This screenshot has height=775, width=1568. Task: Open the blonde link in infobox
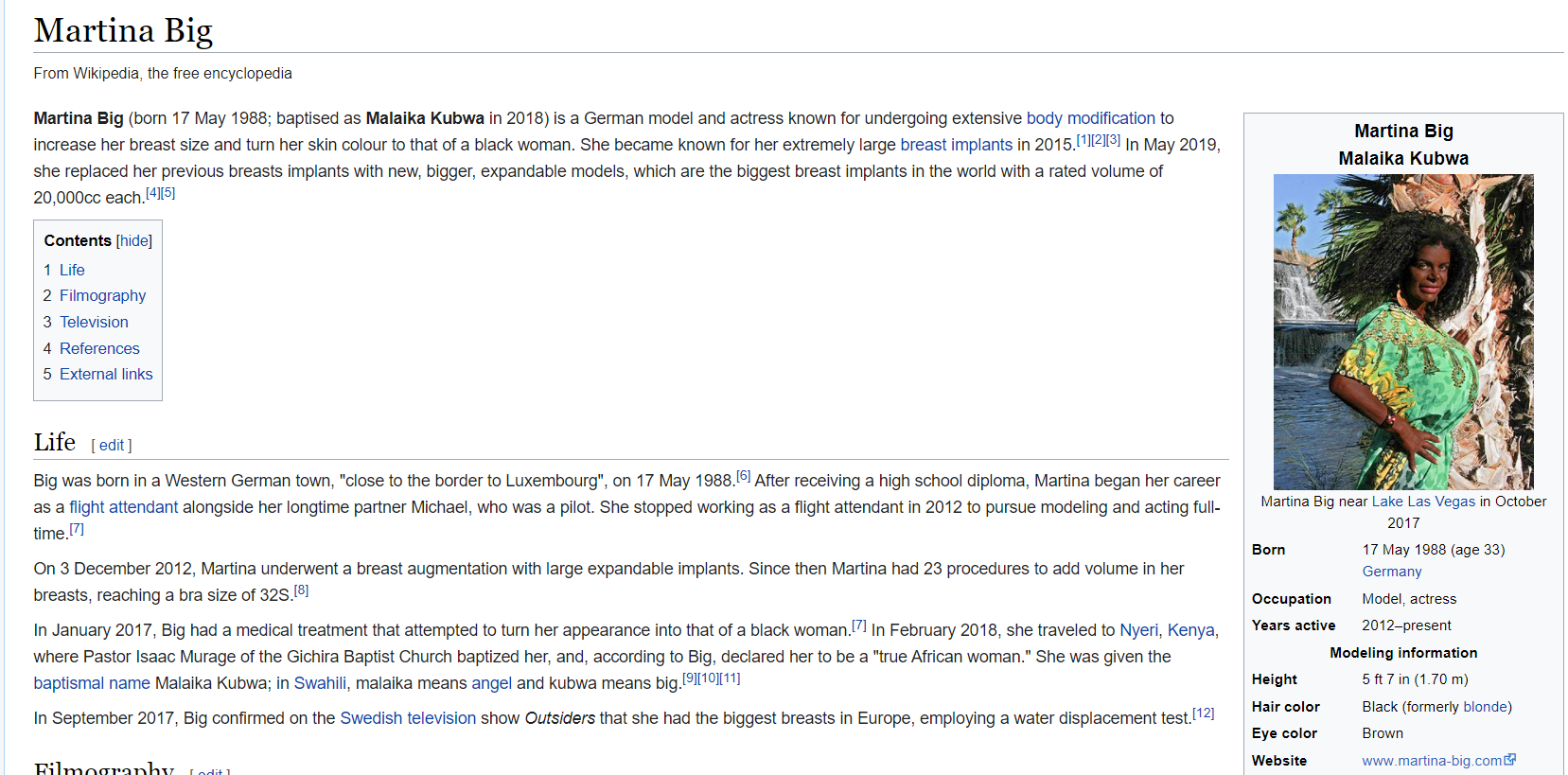click(x=1485, y=707)
